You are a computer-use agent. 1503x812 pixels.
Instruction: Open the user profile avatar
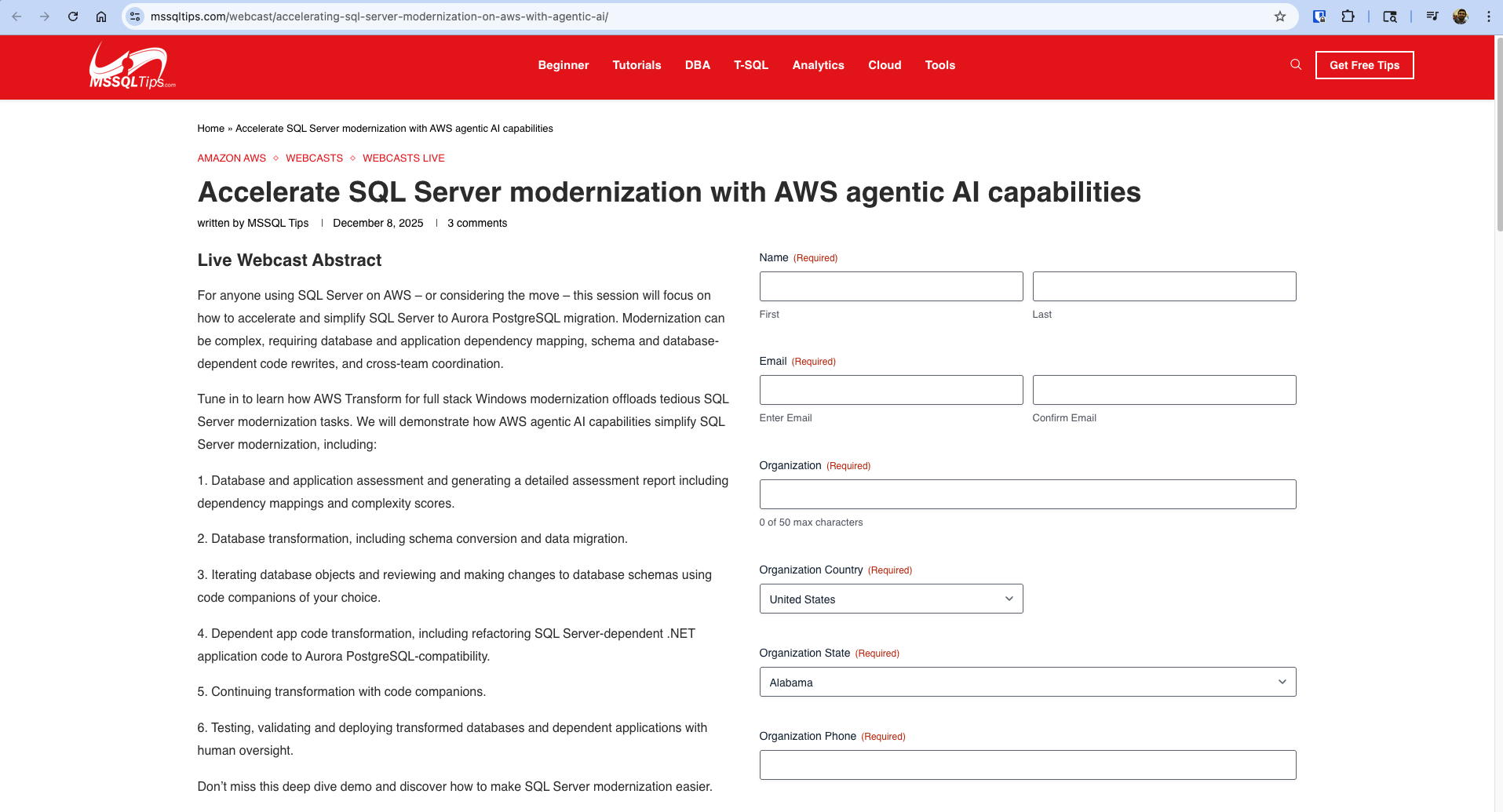(1460, 16)
